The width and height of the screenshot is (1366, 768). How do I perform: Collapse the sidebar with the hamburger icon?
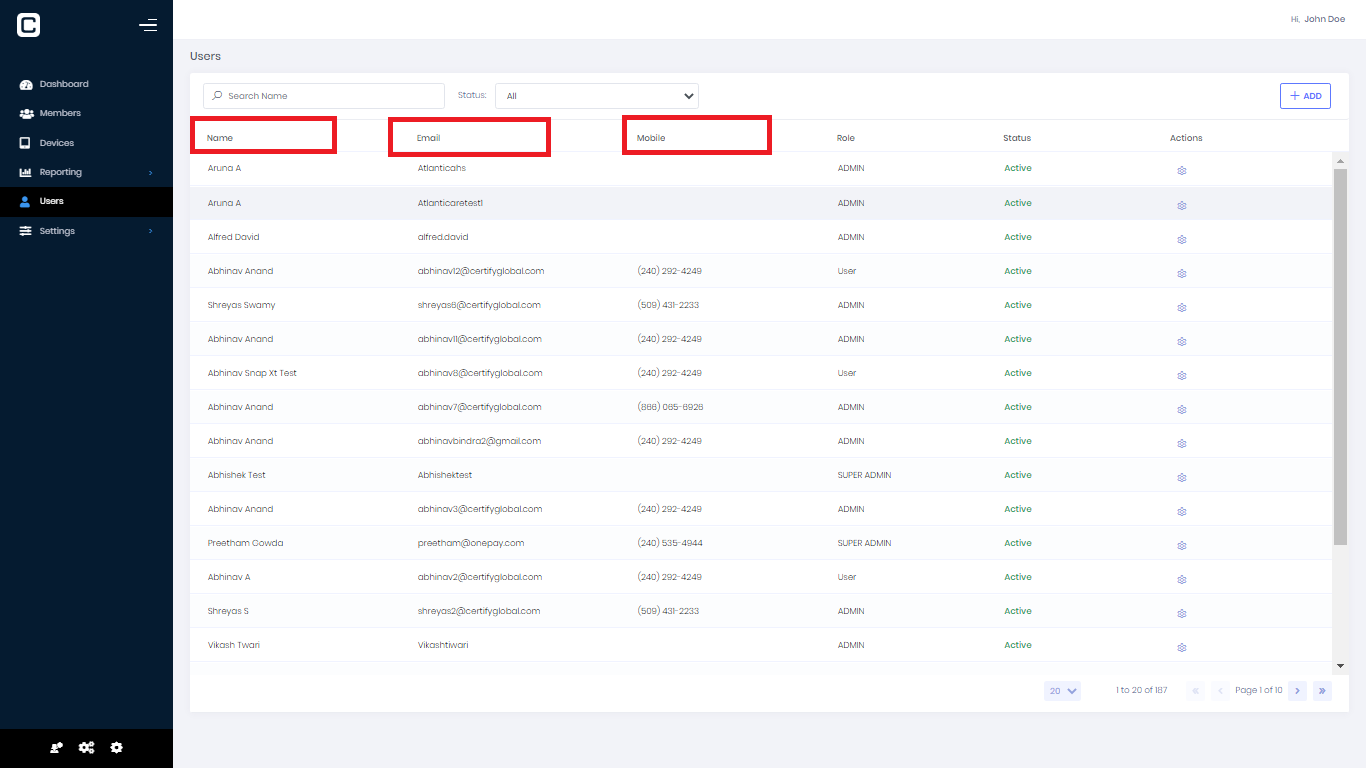tap(148, 25)
